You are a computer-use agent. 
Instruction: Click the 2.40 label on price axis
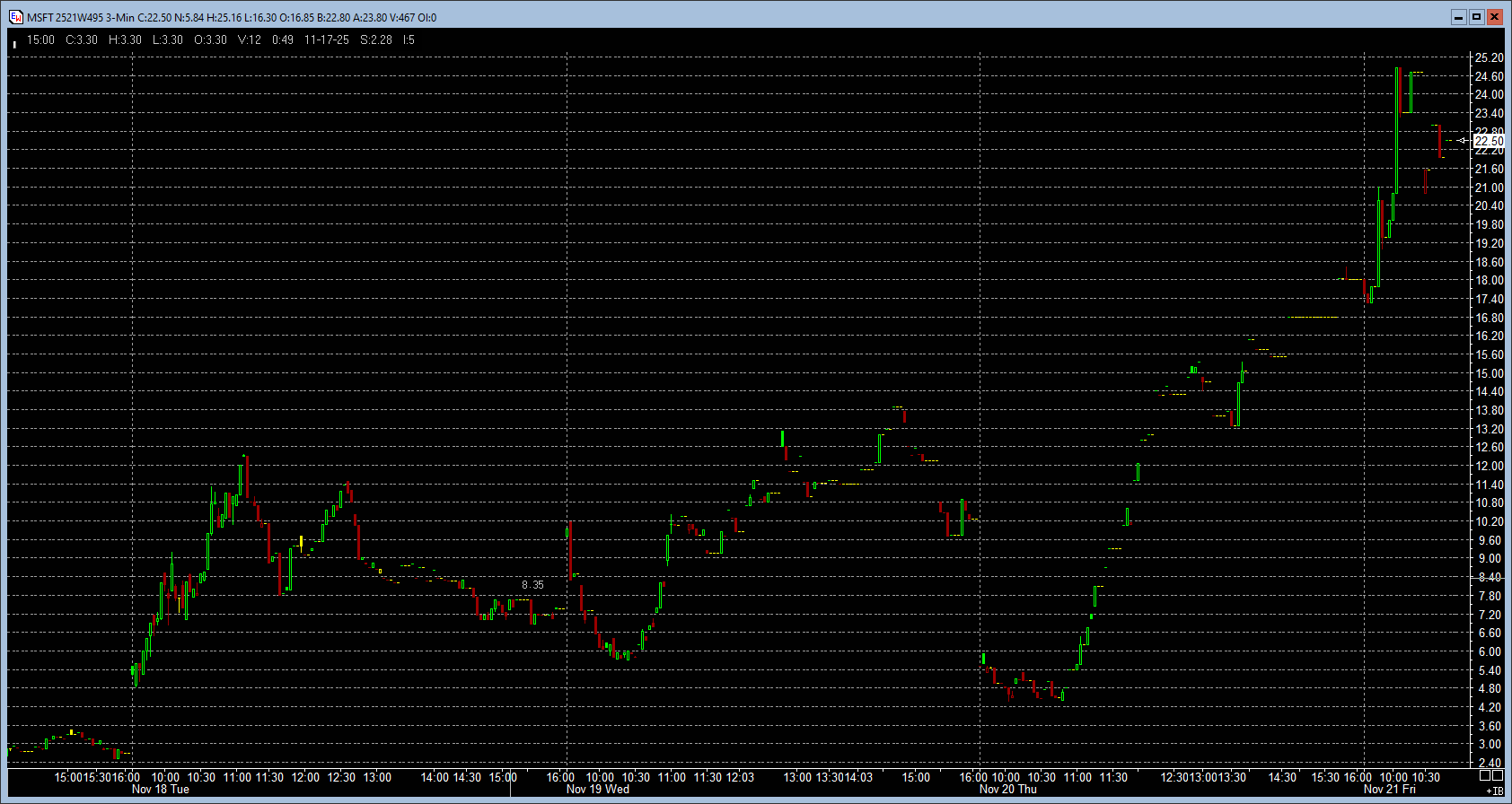(x=1489, y=763)
